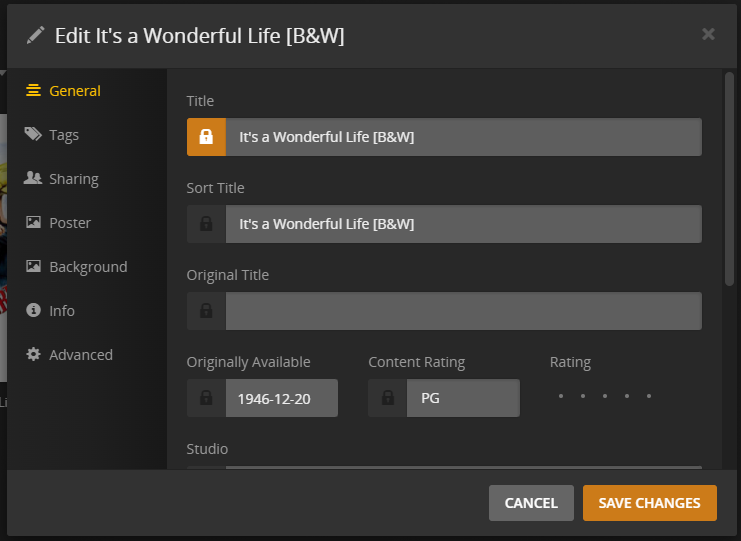Set rating to first star dot

click(561, 396)
